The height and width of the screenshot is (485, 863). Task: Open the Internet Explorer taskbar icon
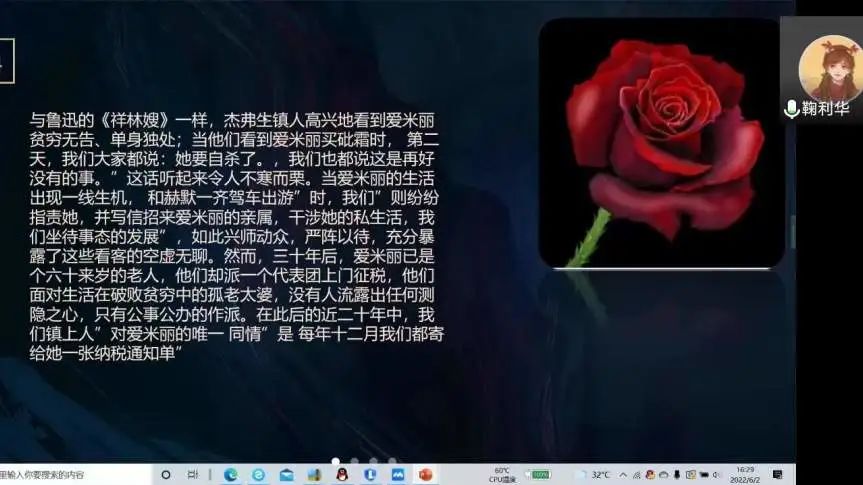coord(259,474)
